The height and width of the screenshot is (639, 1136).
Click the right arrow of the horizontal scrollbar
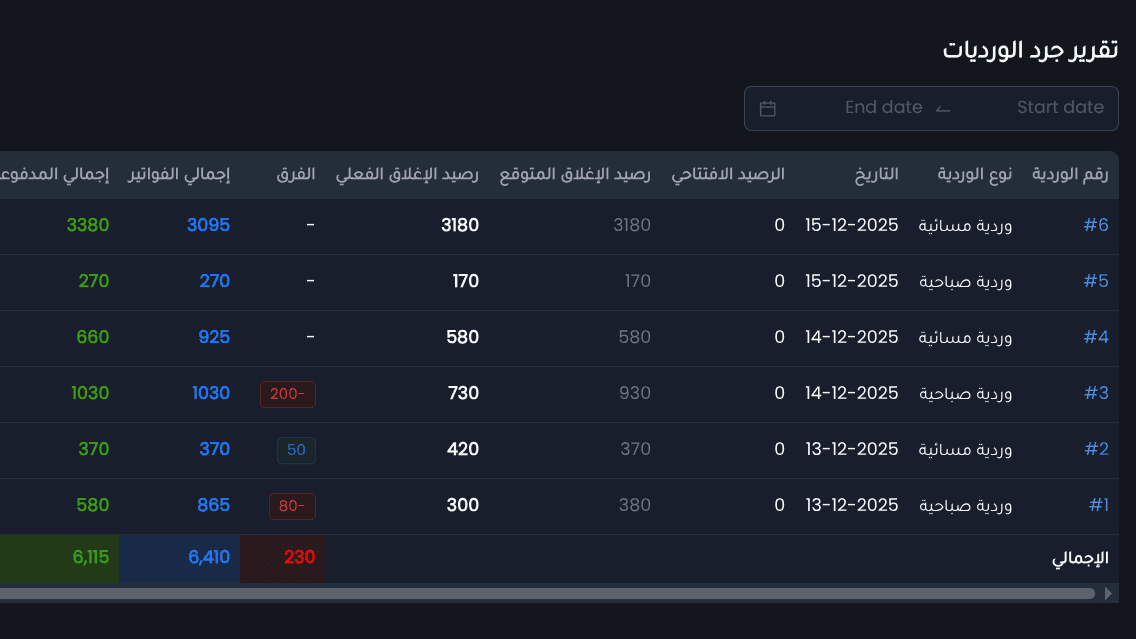[1108, 593]
